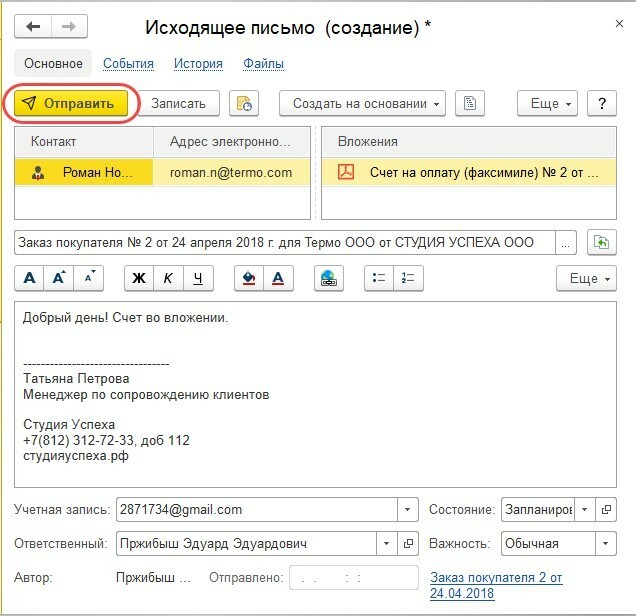Click the ellipsis button beside subject field

pos(565,243)
